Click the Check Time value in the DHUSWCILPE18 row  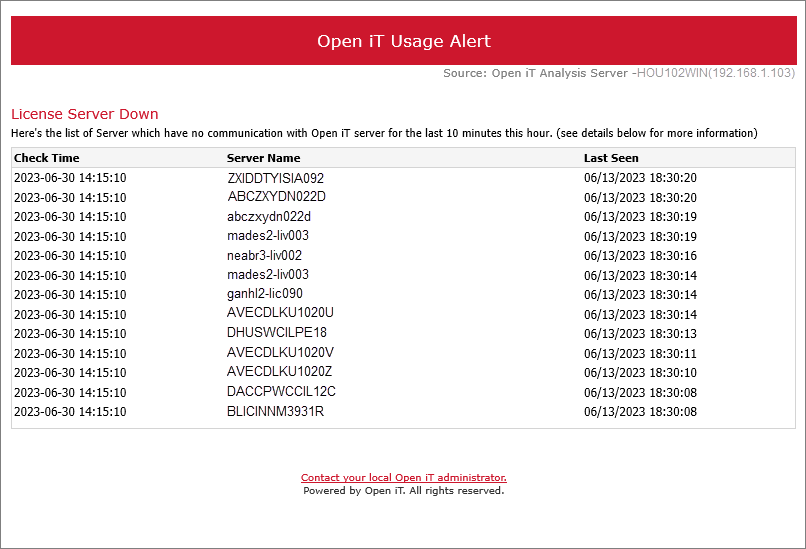(x=70, y=334)
